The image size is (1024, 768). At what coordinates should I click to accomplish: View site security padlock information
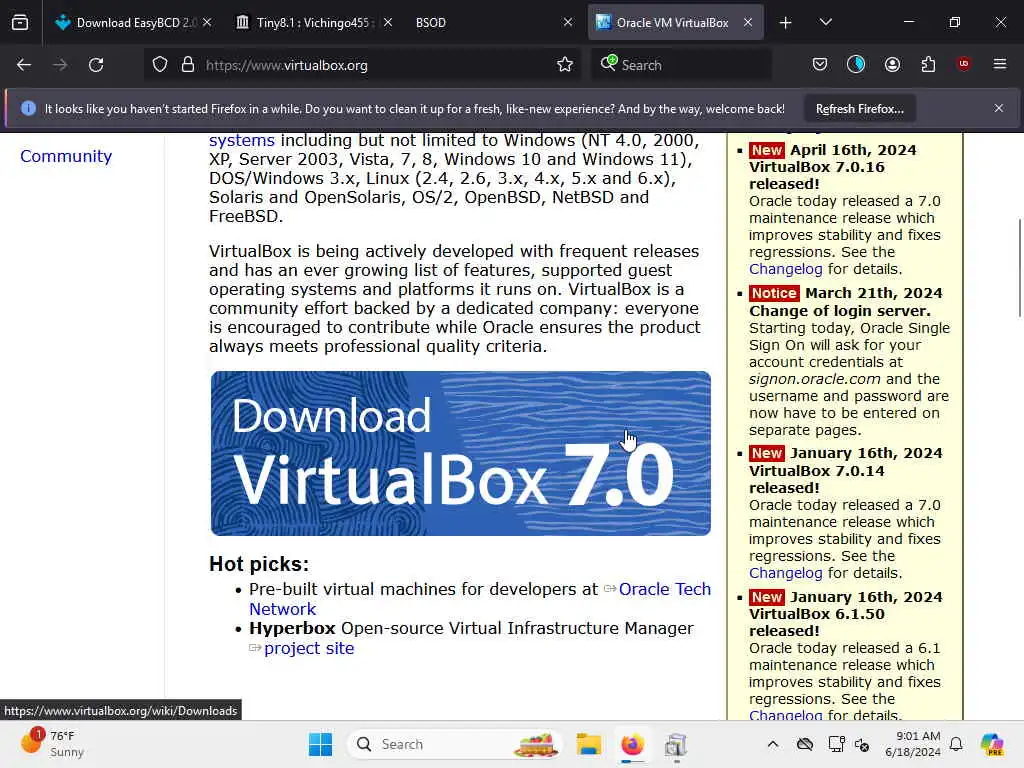188,65
